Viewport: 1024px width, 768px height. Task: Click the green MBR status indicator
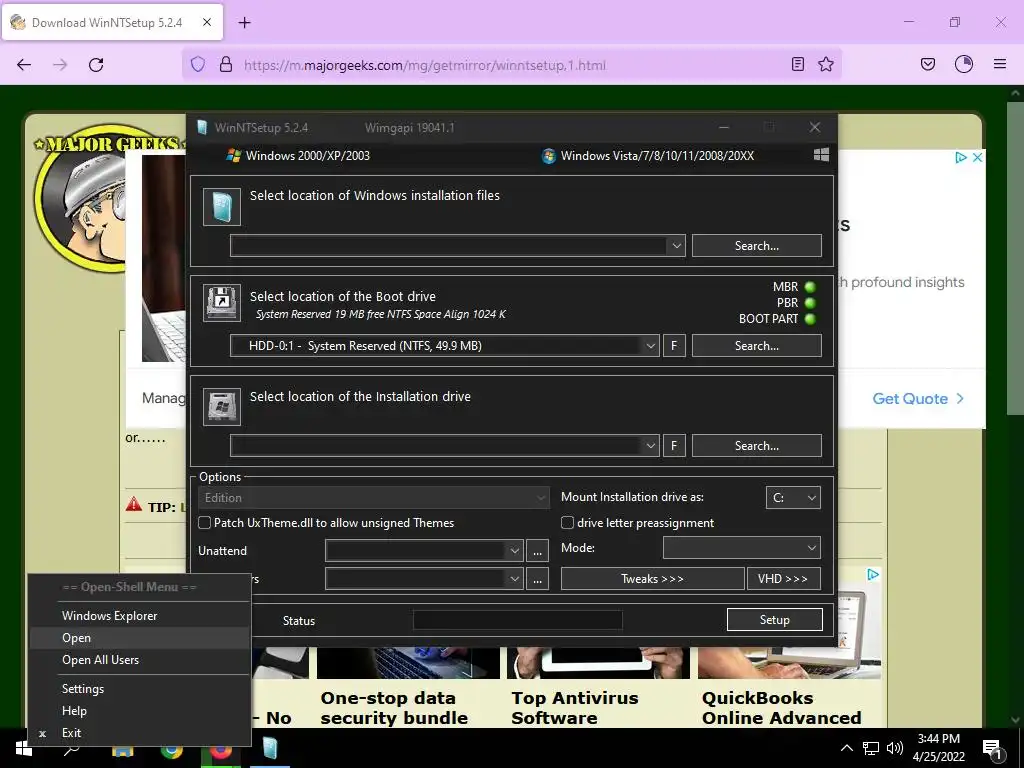pos(810,287)
